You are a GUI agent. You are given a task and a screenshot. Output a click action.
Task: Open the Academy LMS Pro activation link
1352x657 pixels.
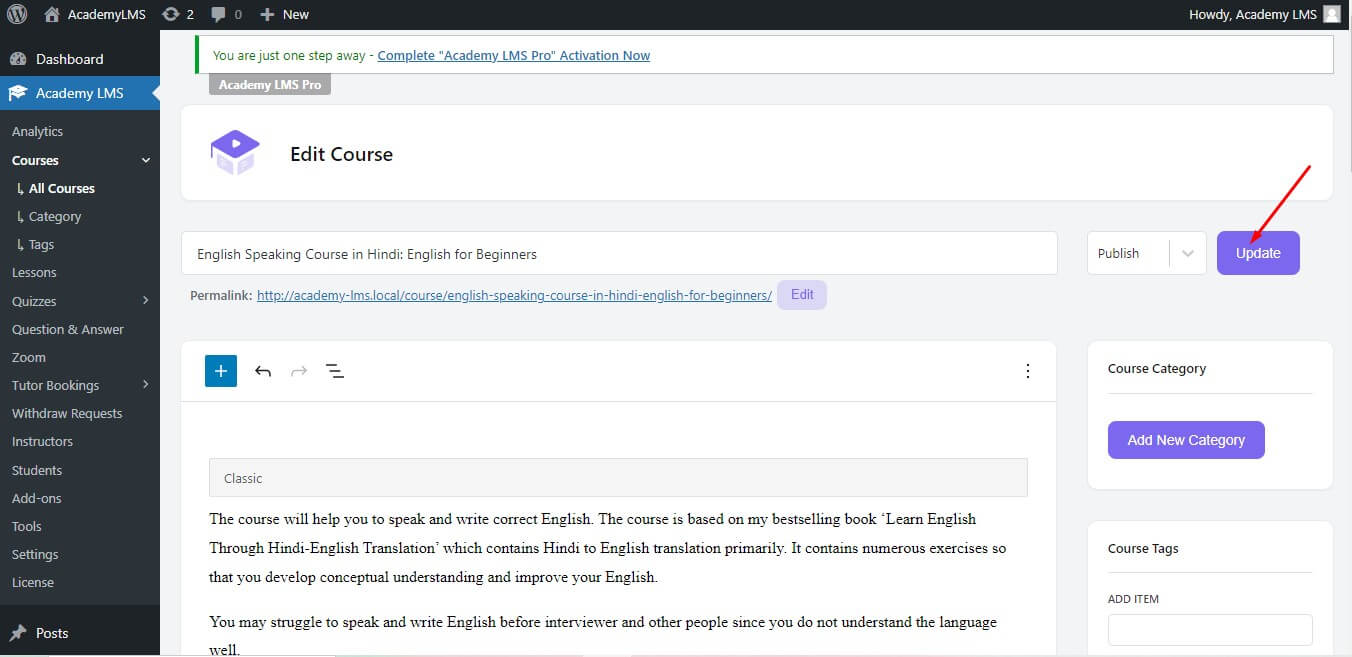[513, 55]
